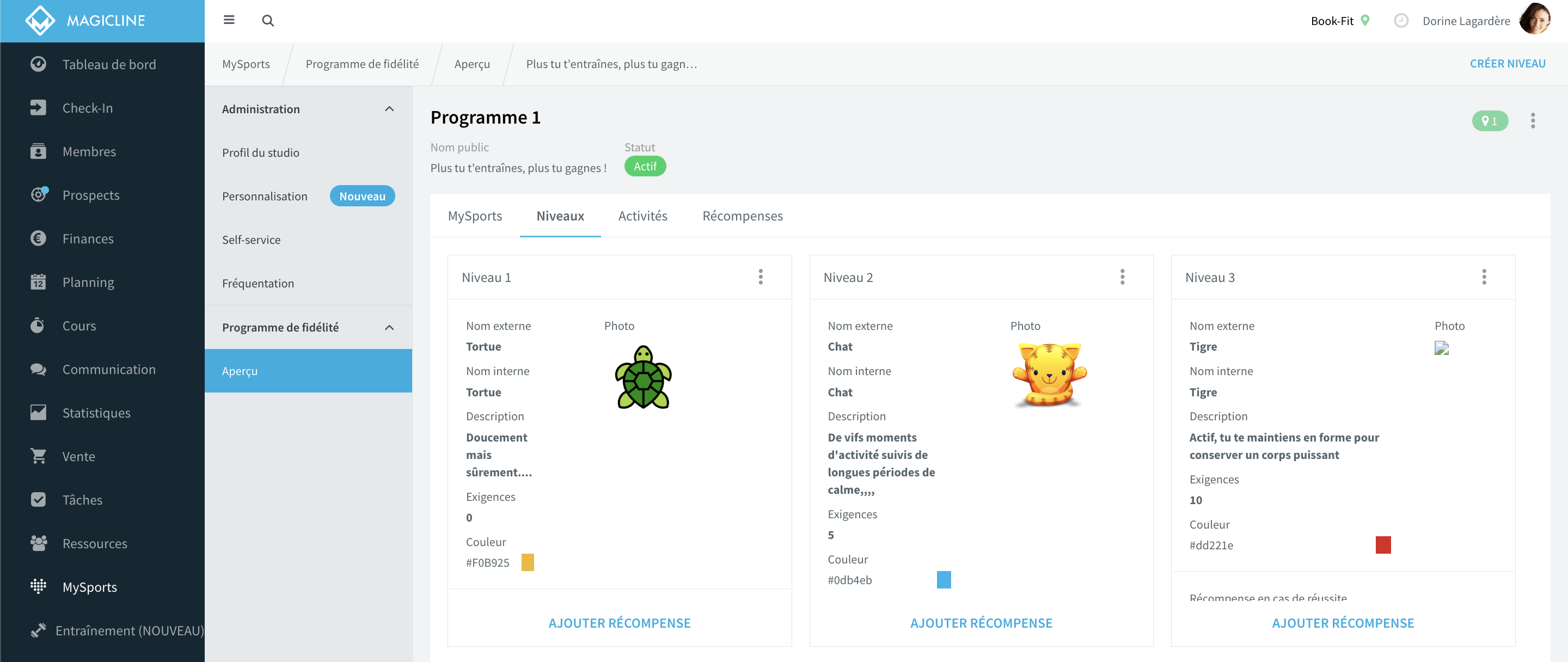1568x662 pixels.
Task: Click the Planning calendar icon
Action: pos(38,281)
